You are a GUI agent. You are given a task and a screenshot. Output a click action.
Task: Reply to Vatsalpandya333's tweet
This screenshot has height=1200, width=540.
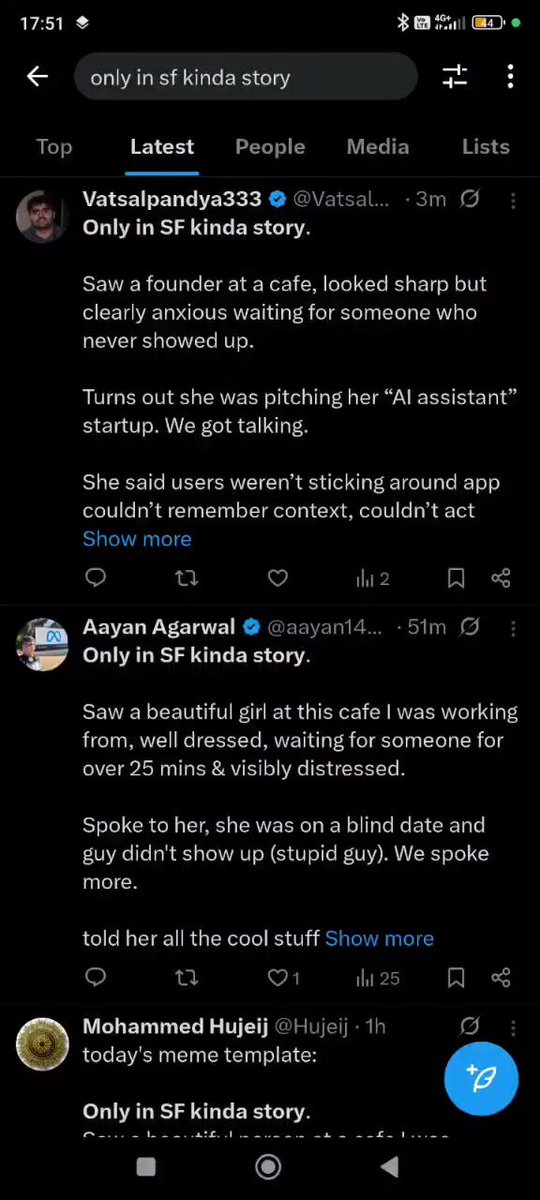pyautogui.click(x=95, y=578)
